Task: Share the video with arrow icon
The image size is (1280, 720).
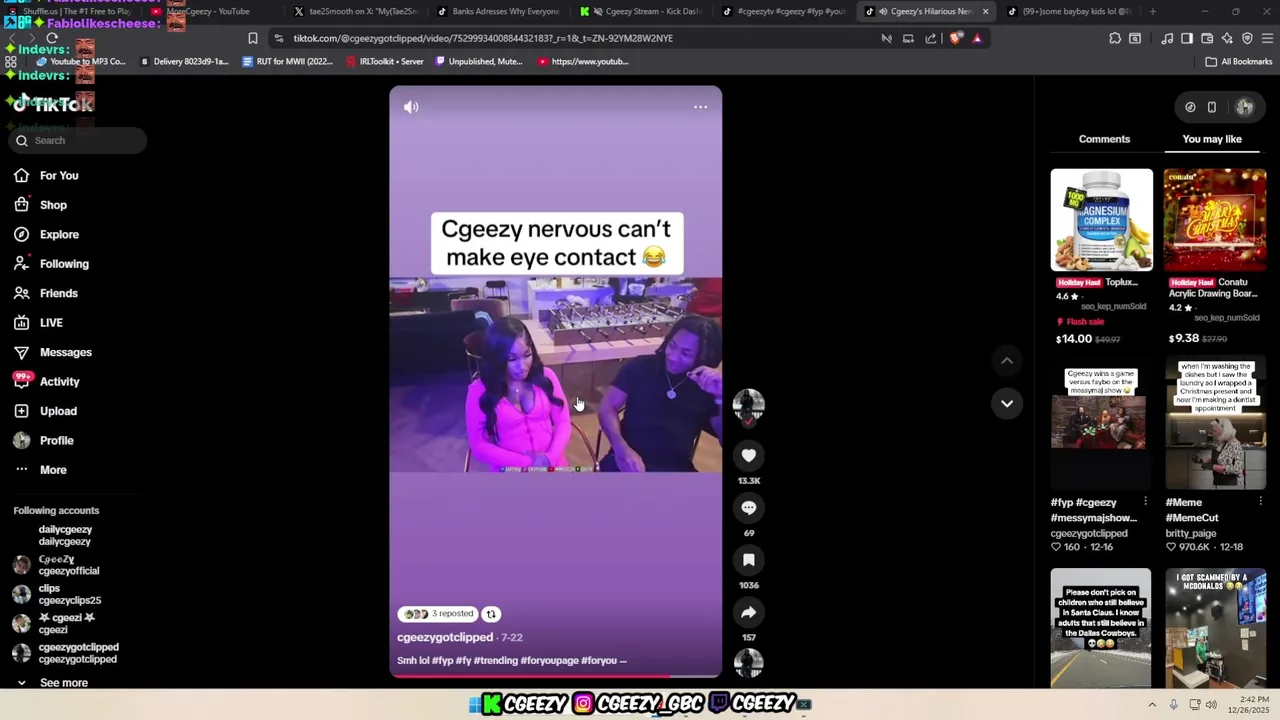Action: (748, 612)
